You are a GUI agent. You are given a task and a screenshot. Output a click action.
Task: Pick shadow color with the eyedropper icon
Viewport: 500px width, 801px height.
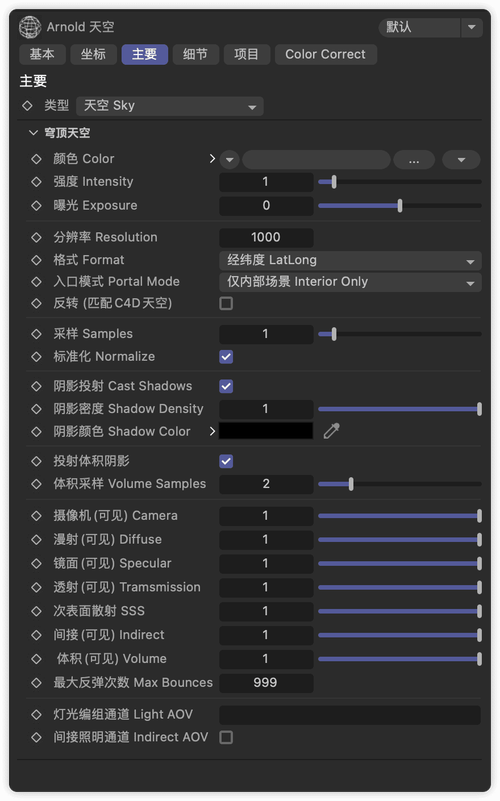point(331,431)
